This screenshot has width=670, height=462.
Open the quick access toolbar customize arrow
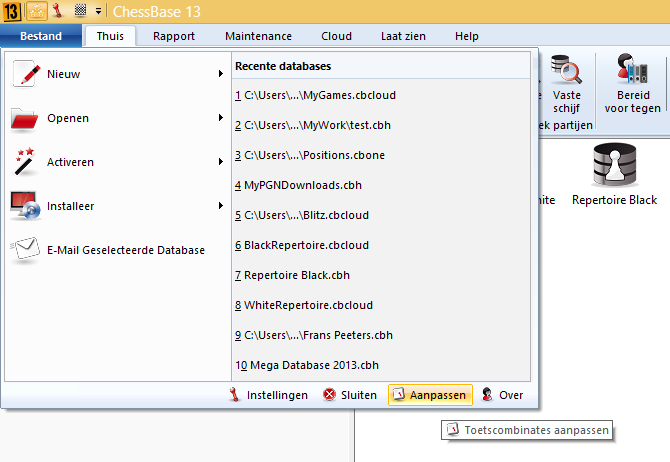(x=98, y=11)
